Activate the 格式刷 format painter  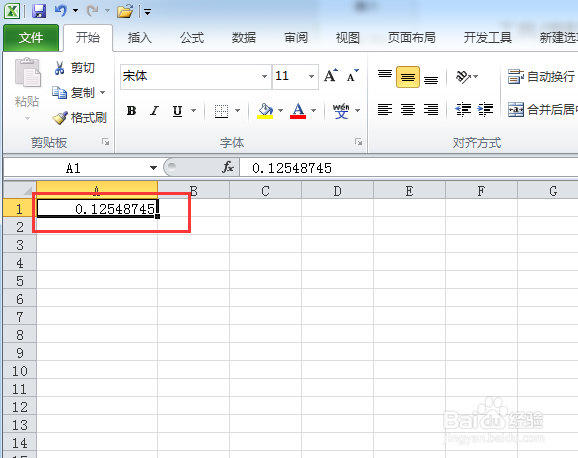click(x=79, y=118)
